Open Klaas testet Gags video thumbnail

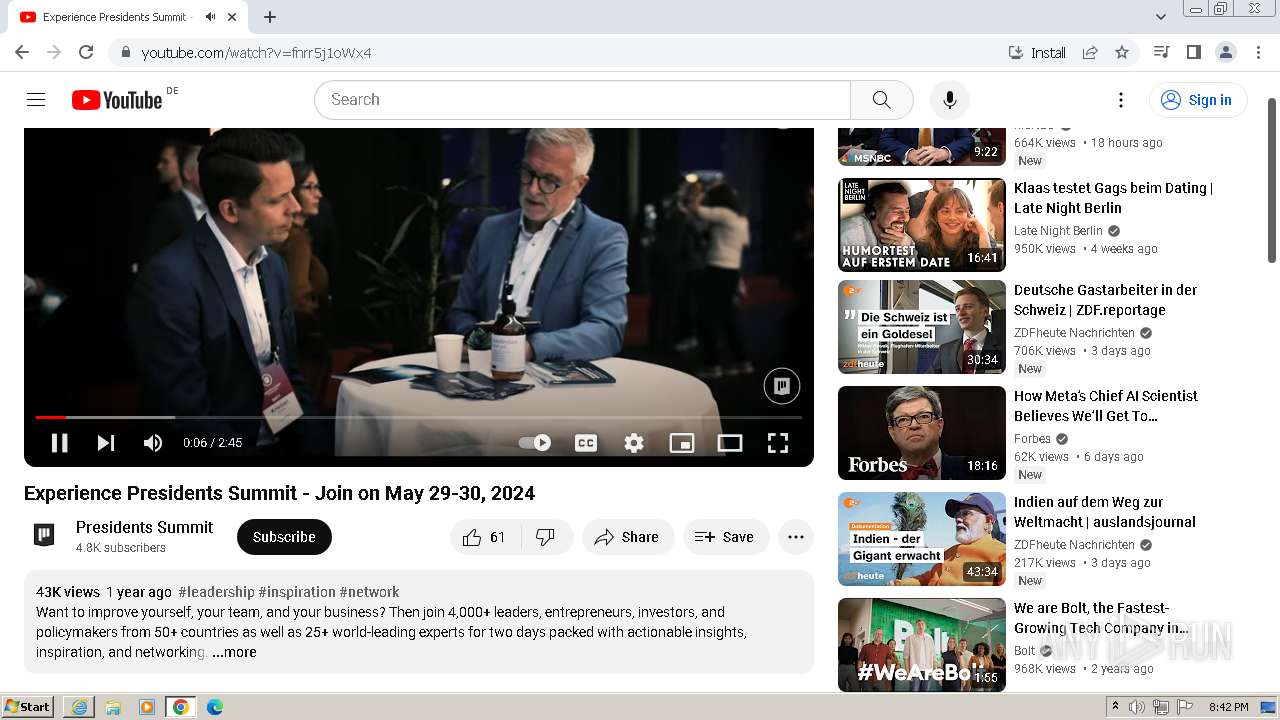click(922, 225)
